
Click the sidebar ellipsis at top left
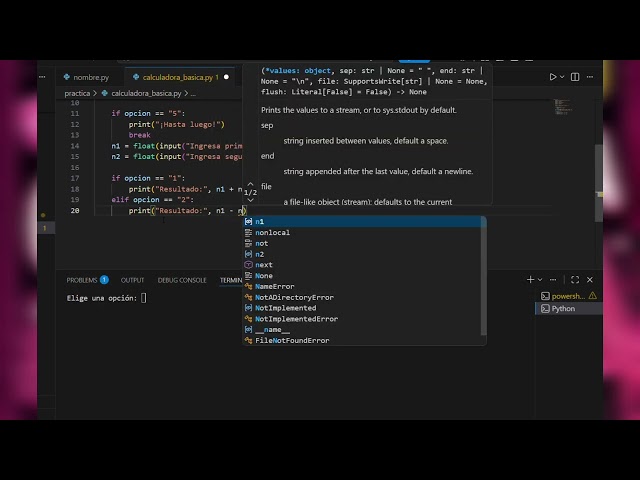point(42,77)
